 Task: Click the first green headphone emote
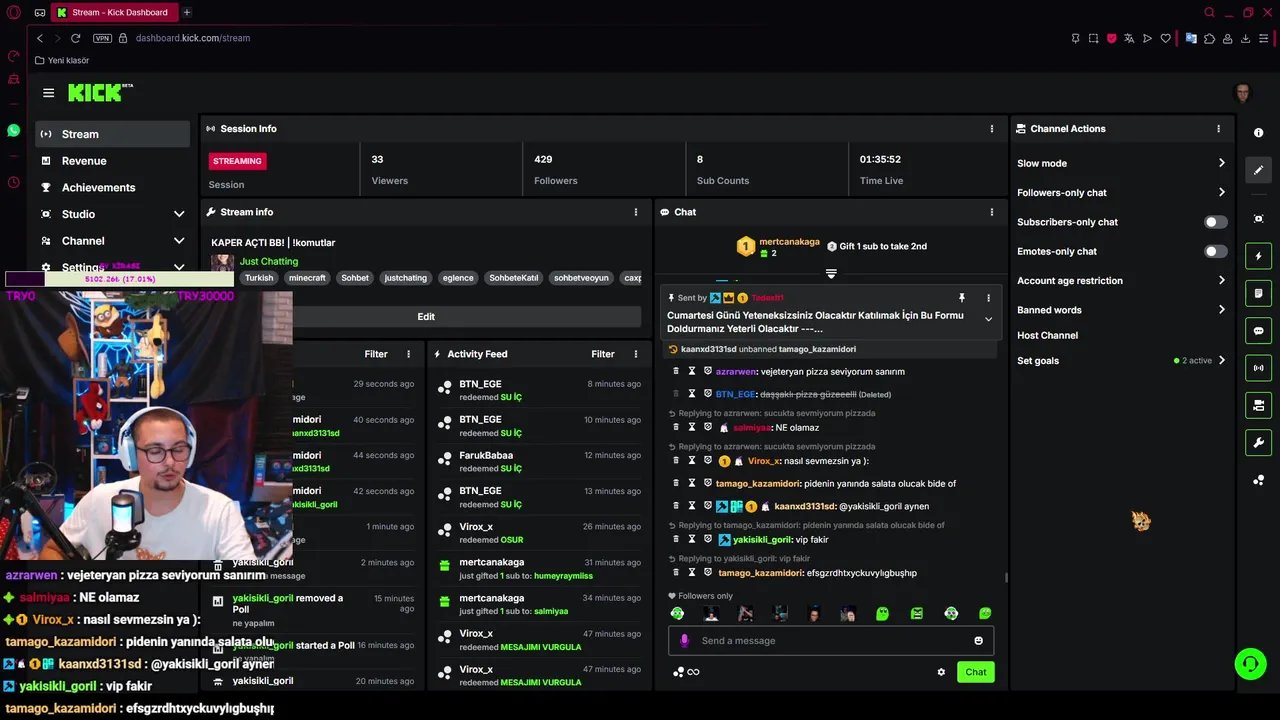pos(677,614)
